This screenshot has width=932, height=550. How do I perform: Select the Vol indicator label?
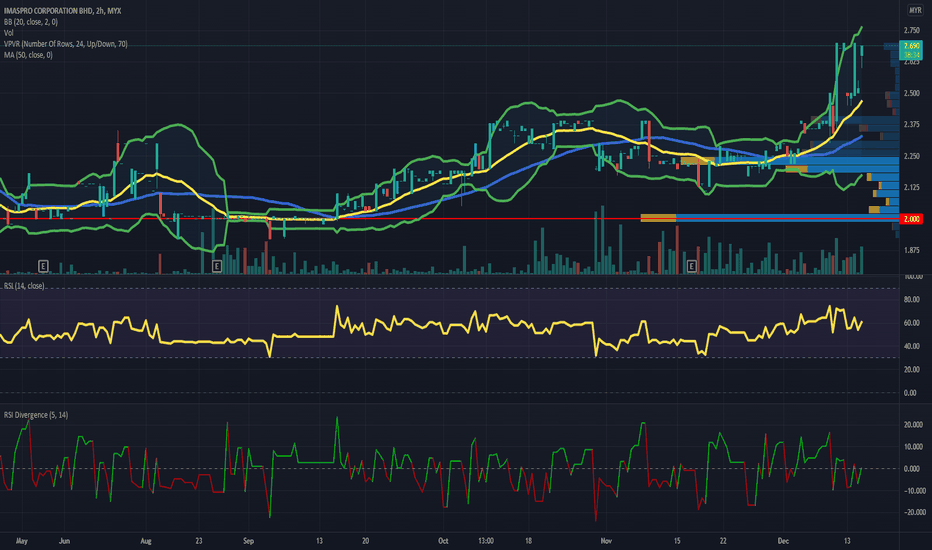point(8,33)
